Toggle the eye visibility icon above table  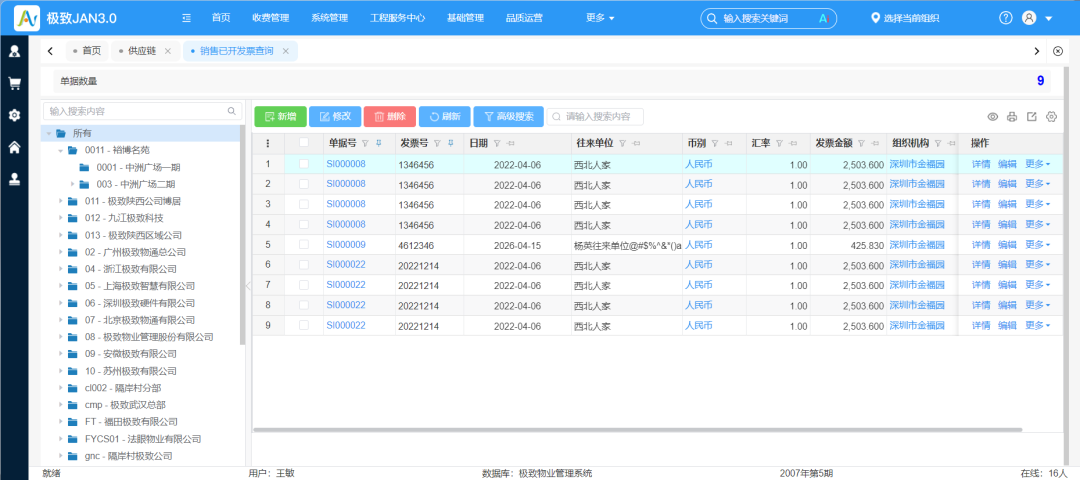993,116
